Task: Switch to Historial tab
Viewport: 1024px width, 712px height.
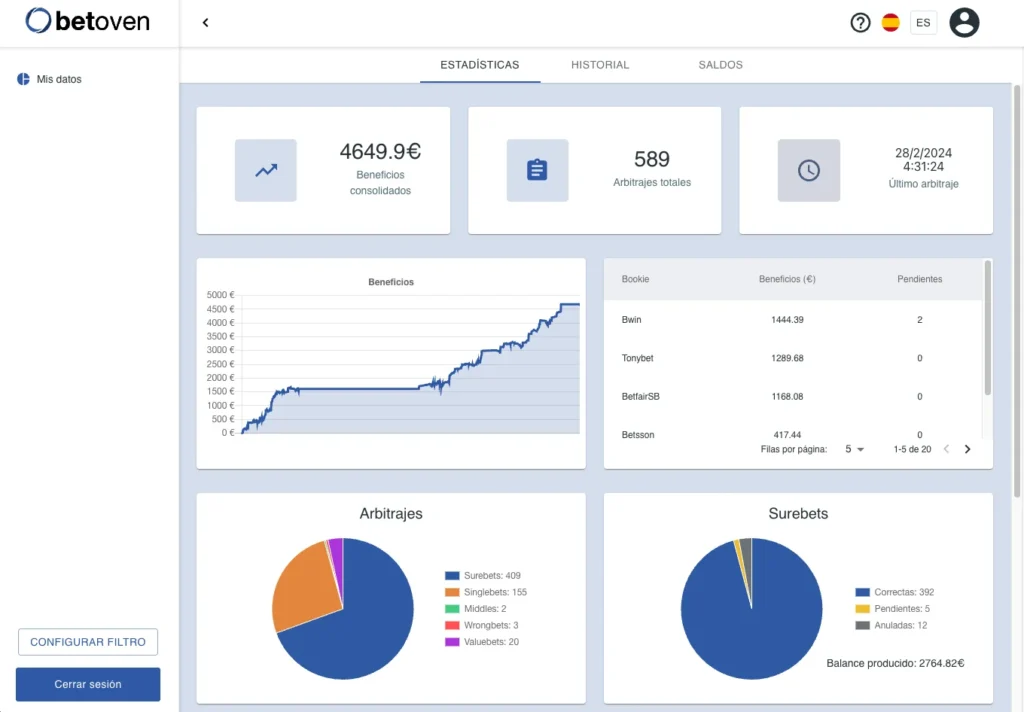Action: click(600, 65)
